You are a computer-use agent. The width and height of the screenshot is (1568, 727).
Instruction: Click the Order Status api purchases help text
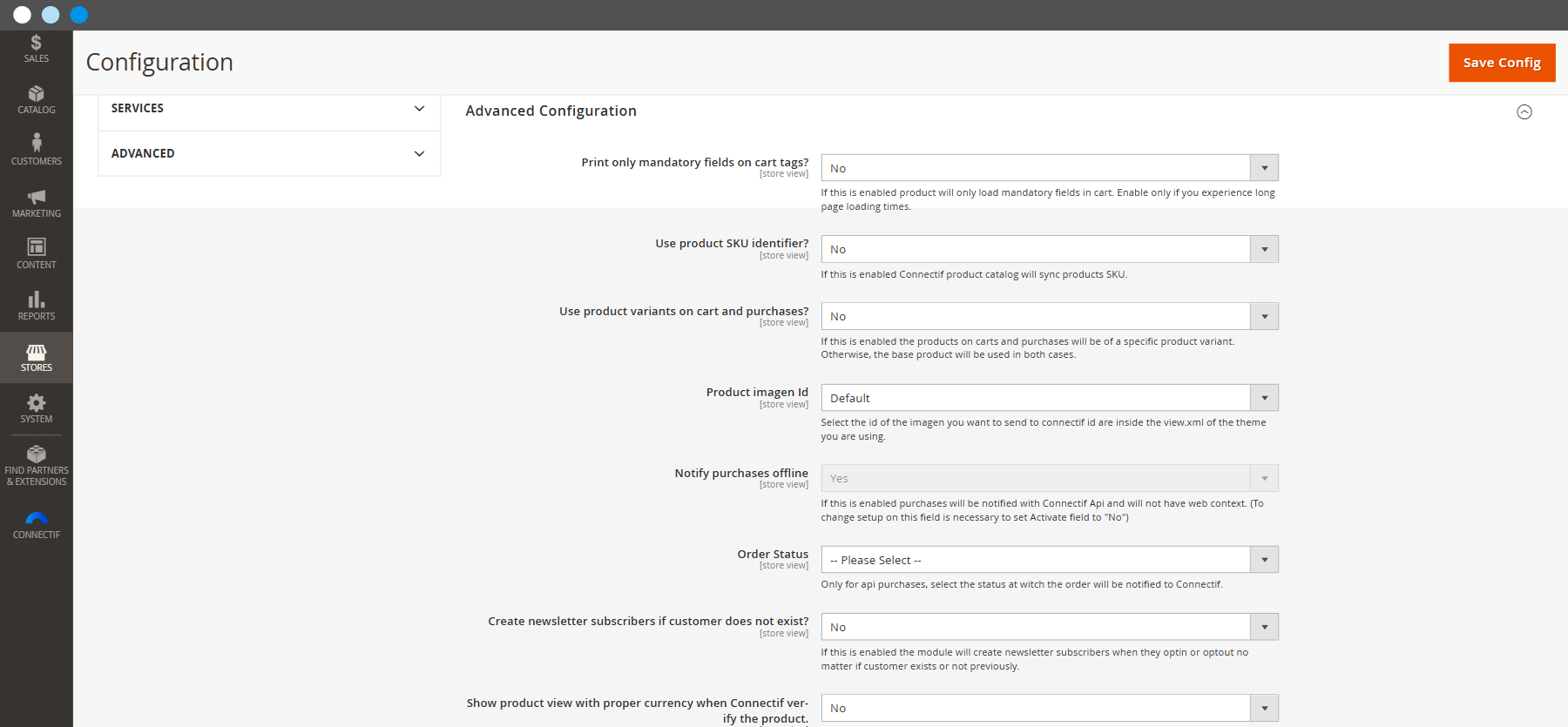coord(1022,584)
